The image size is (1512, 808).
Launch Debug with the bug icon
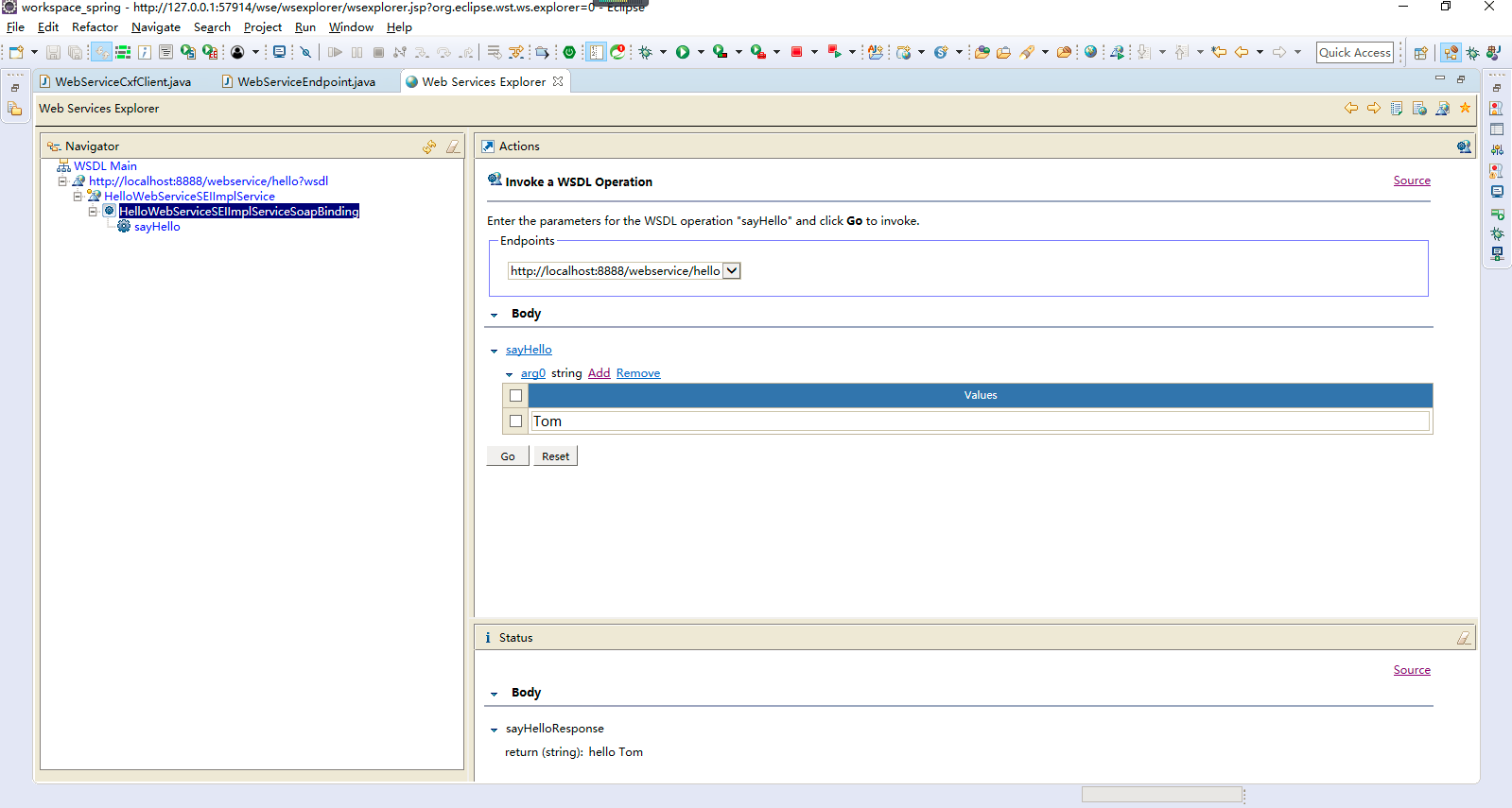point(646,52)
